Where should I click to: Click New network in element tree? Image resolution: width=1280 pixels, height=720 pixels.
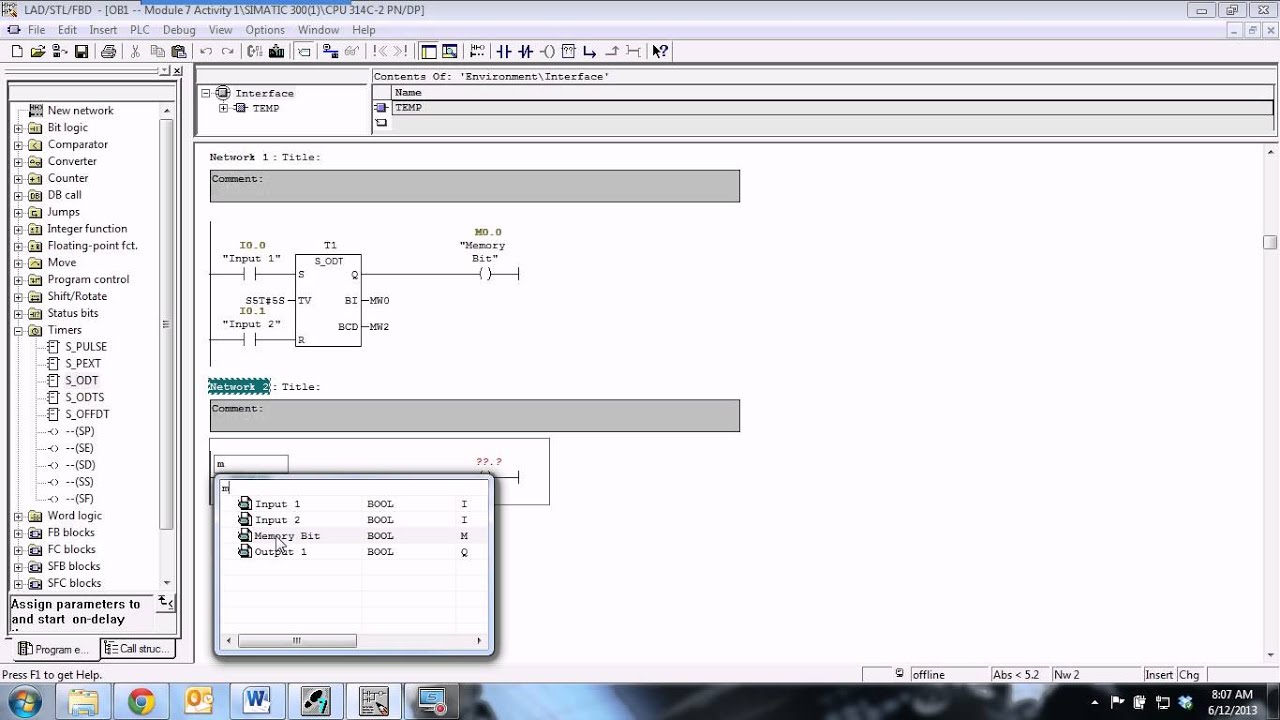tap(80, 111)
